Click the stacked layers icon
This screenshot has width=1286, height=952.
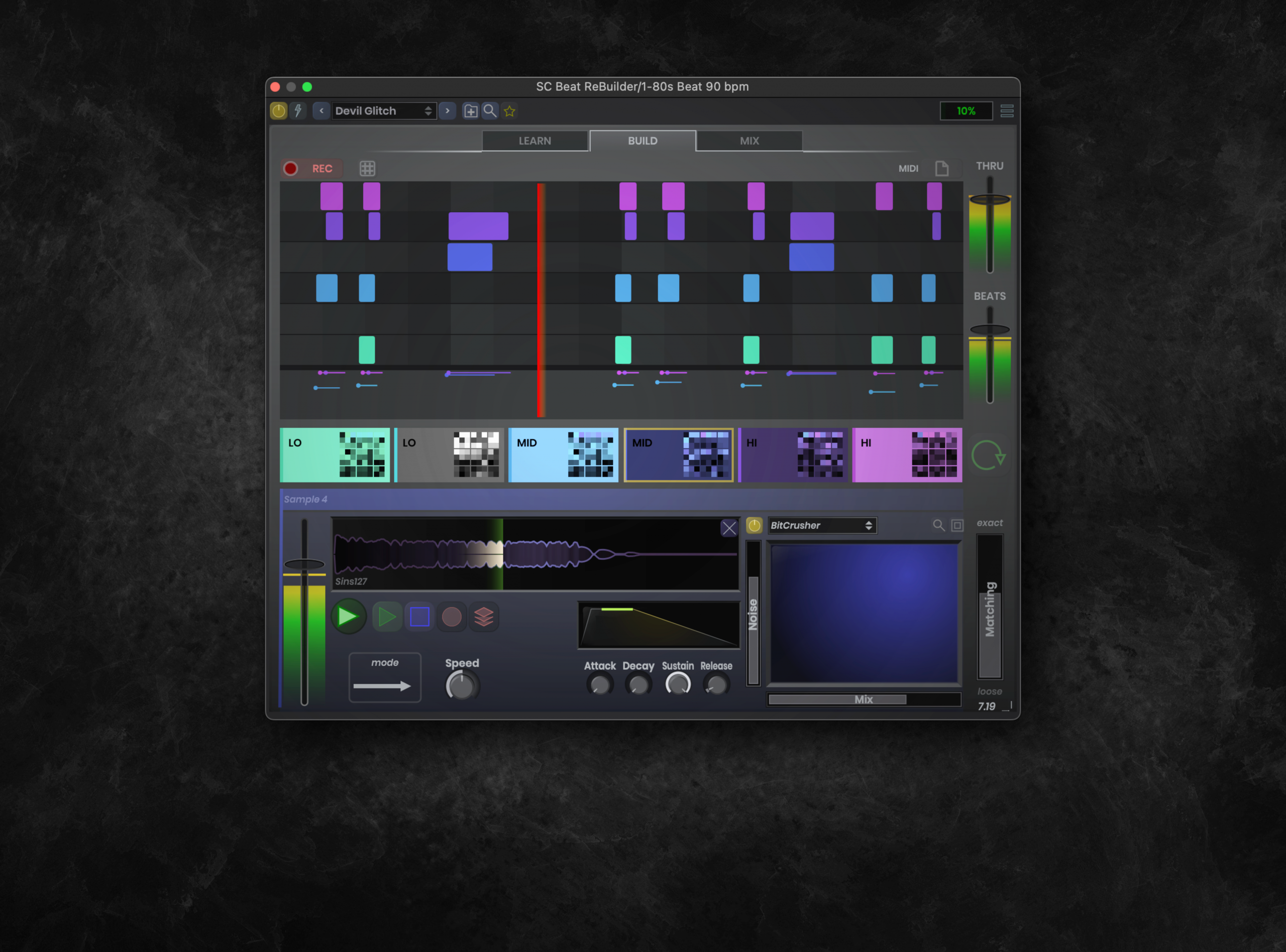(483, 617)
